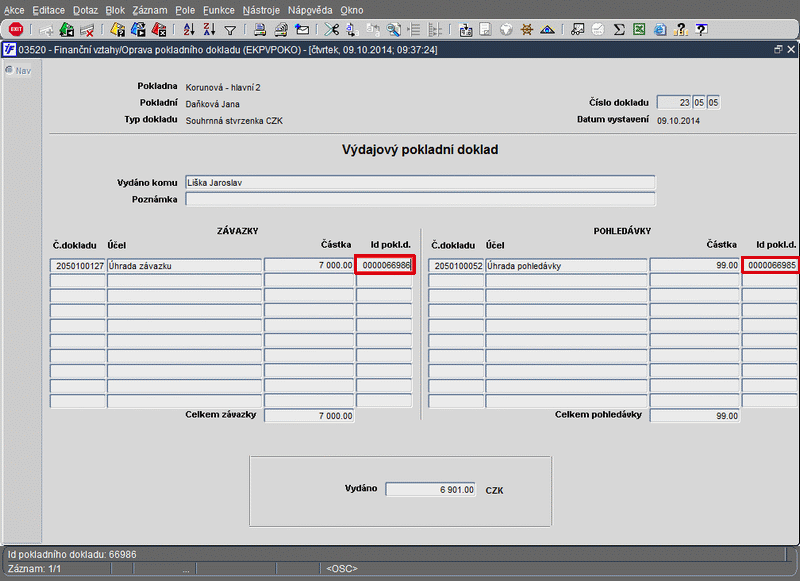Click the Korunová - hlavní 2 value
This screenshot has width=800, height=581.
223,87
